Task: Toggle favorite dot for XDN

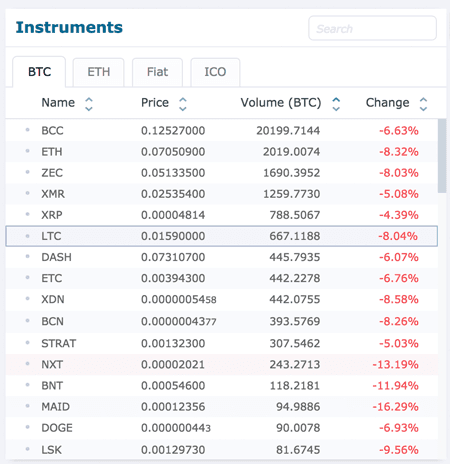Action: click(x=28, y=299)
